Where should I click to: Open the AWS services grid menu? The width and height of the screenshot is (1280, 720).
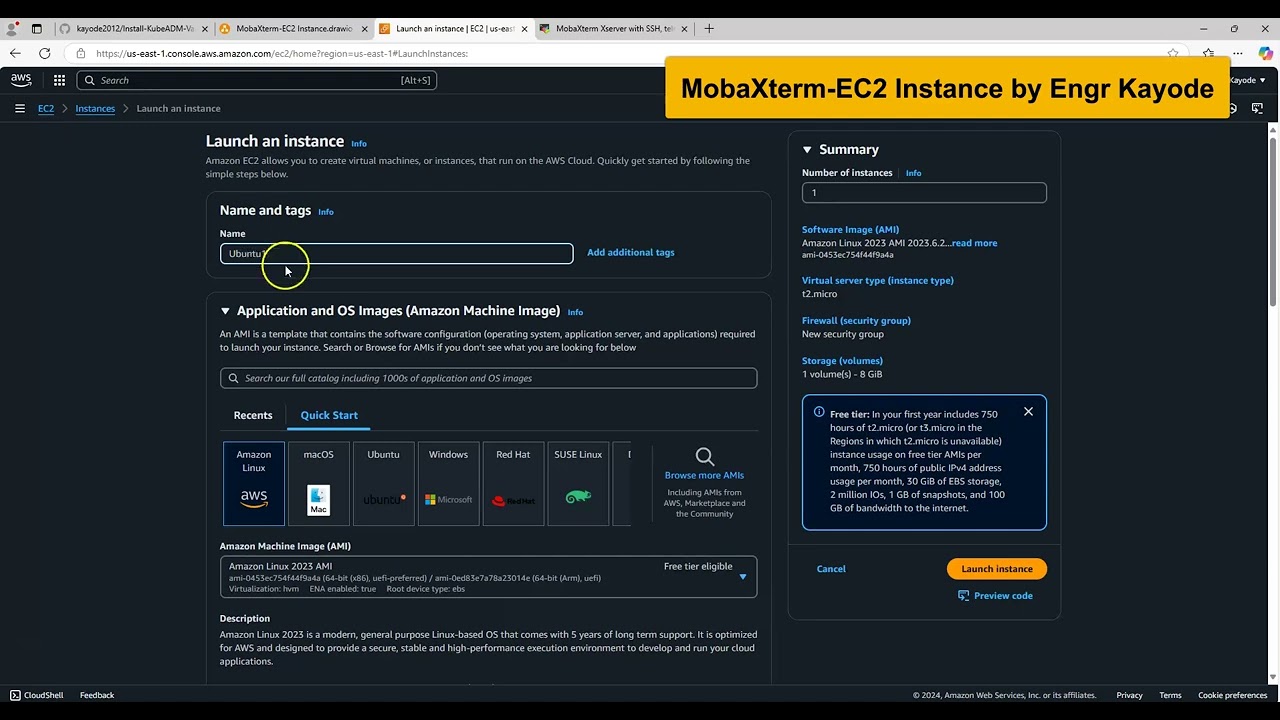click(x=59, y=80)
